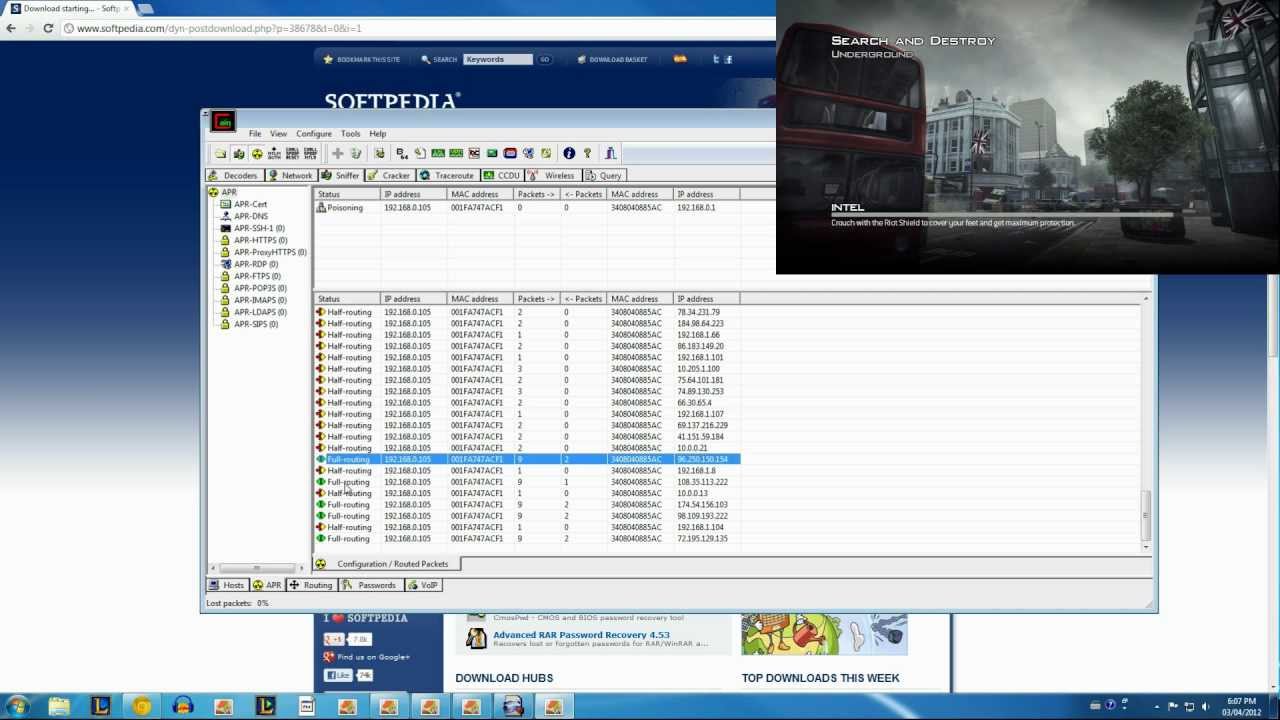This screenshot has height=720, width=1280.
Task: Click the Spanish flag language icon
Action: click(680, 59)
